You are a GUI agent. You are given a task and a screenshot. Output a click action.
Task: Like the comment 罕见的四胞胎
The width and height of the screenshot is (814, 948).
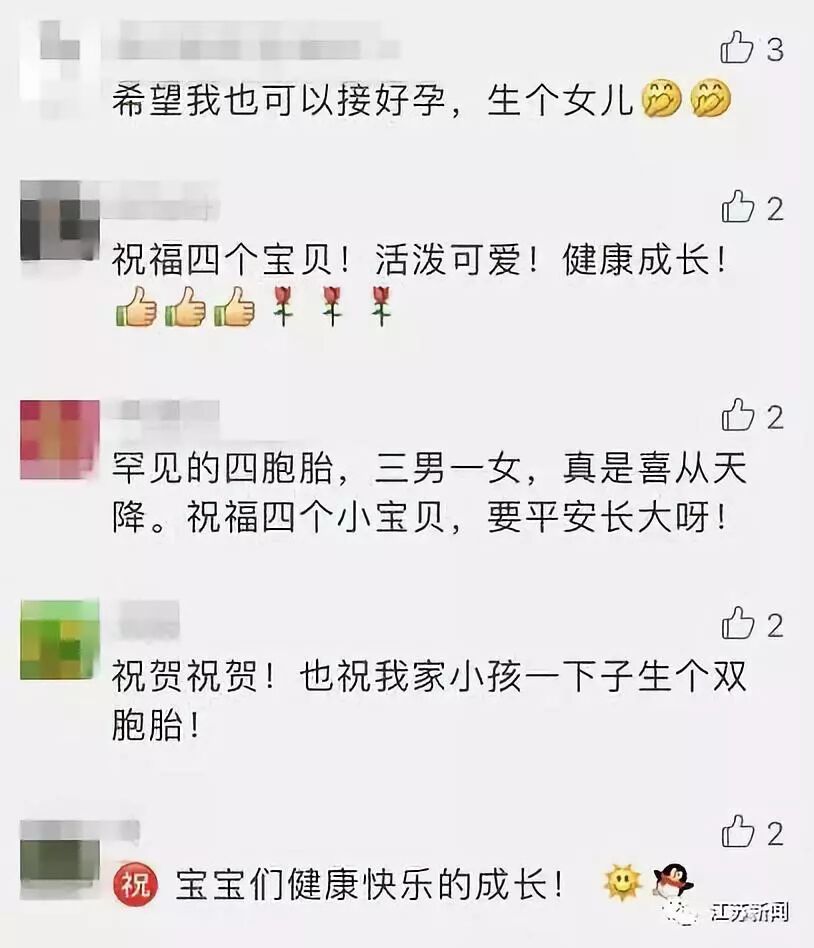pyautogui.click(x=738, y=416)
